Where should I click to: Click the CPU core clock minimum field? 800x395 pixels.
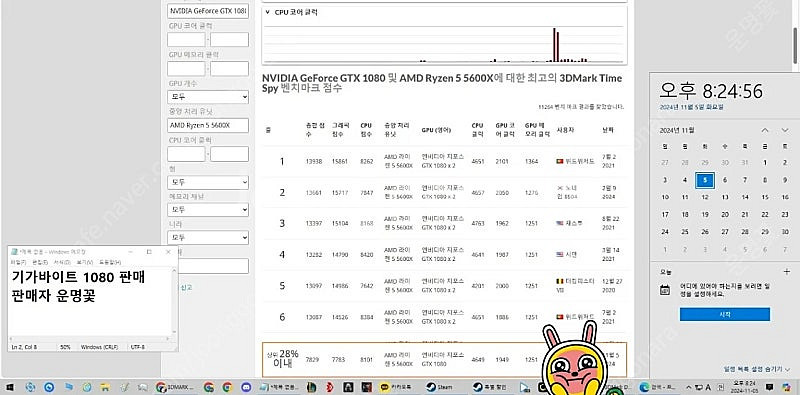click(x=186, y=154)
